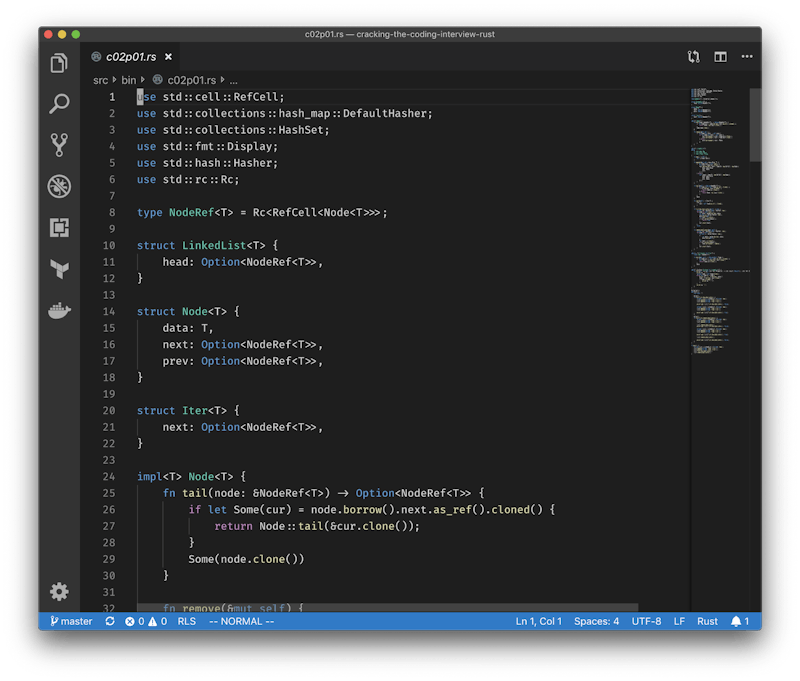Change language mode from Rust
Viewport: 800px width, 681px height.
pos(707,621)
